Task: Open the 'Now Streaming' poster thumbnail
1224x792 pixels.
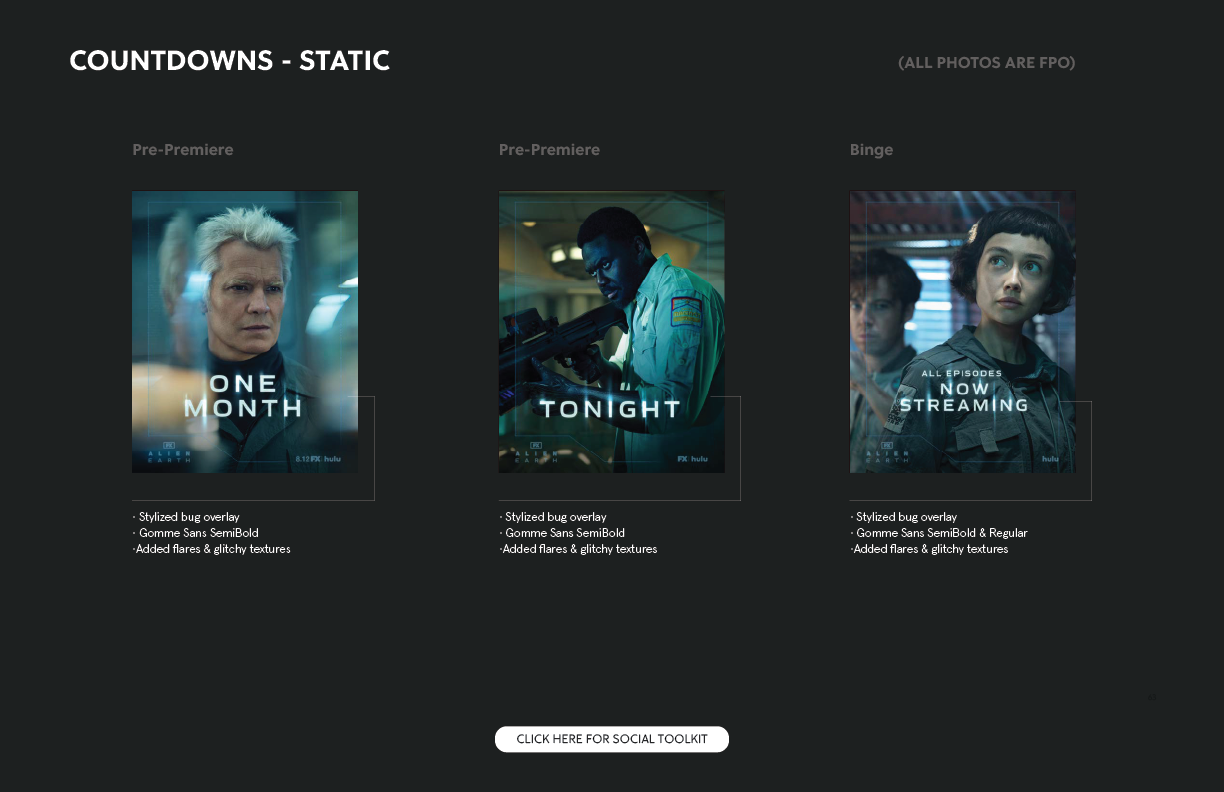Action: click(963, 332)
